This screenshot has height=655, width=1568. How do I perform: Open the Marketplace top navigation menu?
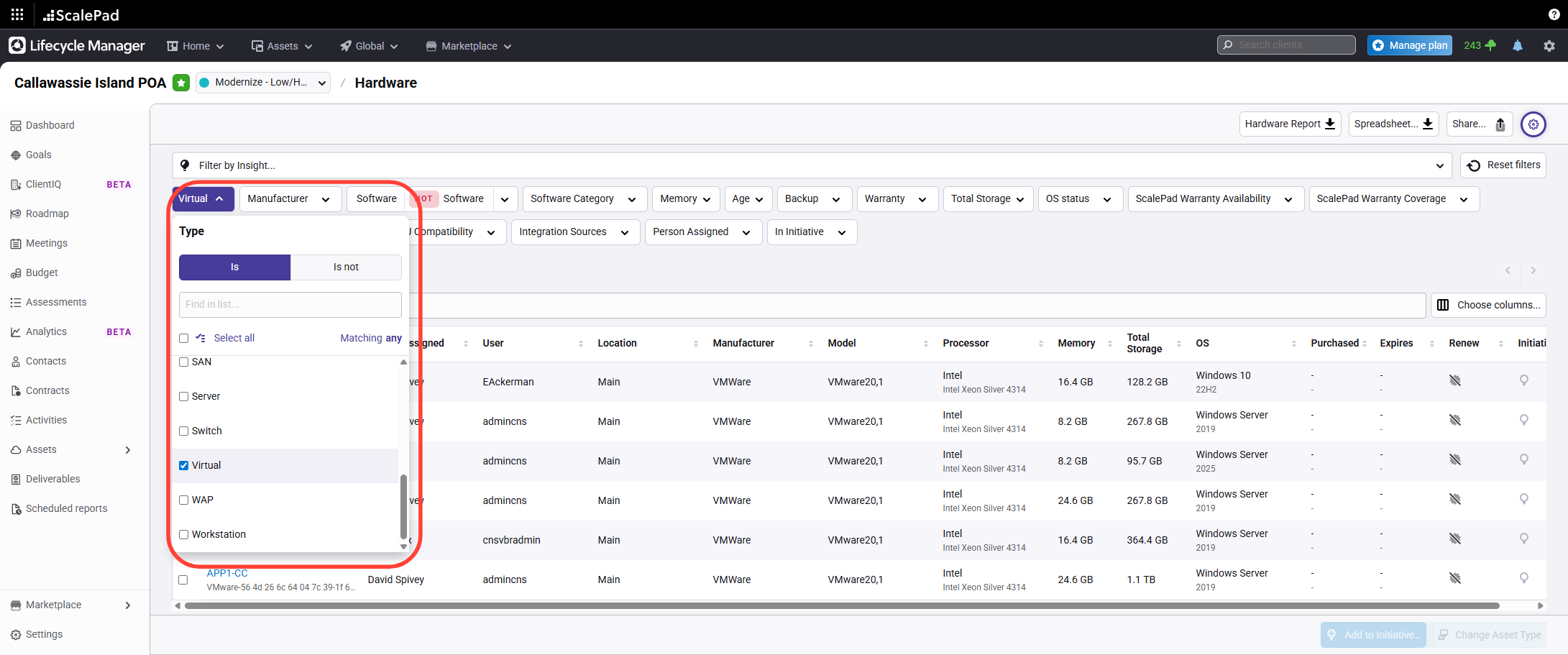pyautogui.click(x=469, y=46)
